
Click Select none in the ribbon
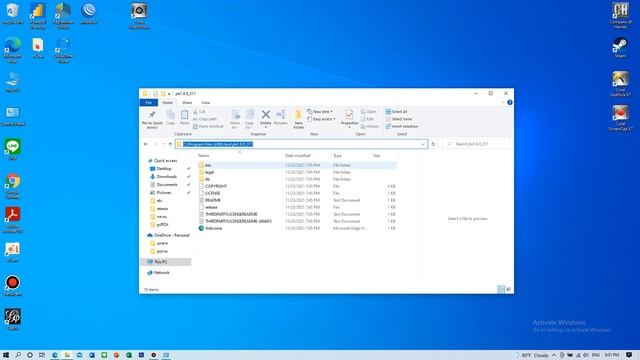(x=399, y=119)
